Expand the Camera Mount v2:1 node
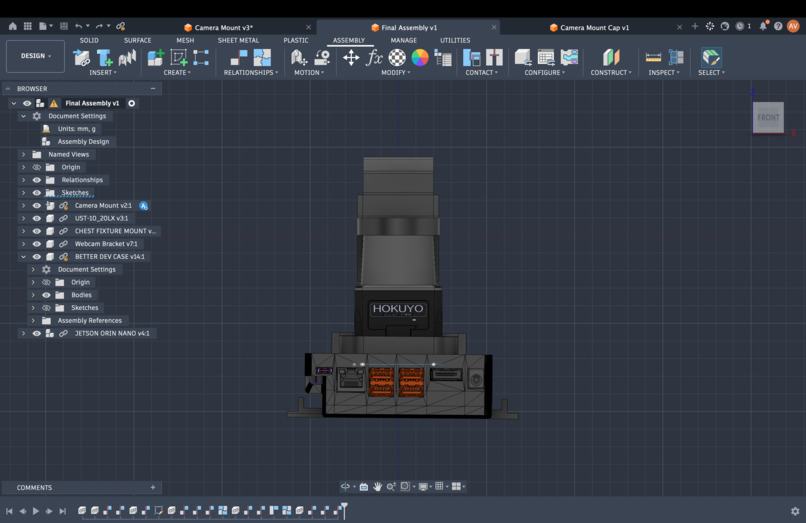The image size is (806, 523). tap(23, 206)
